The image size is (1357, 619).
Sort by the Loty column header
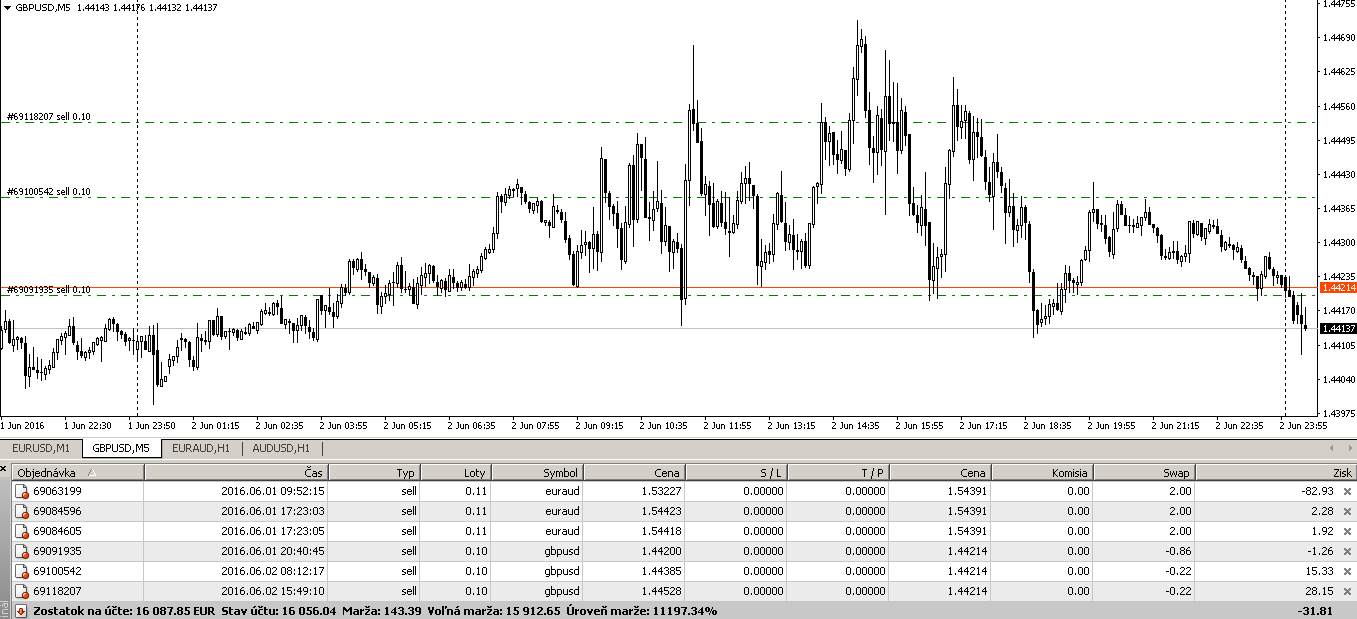[x=455, y=472]
